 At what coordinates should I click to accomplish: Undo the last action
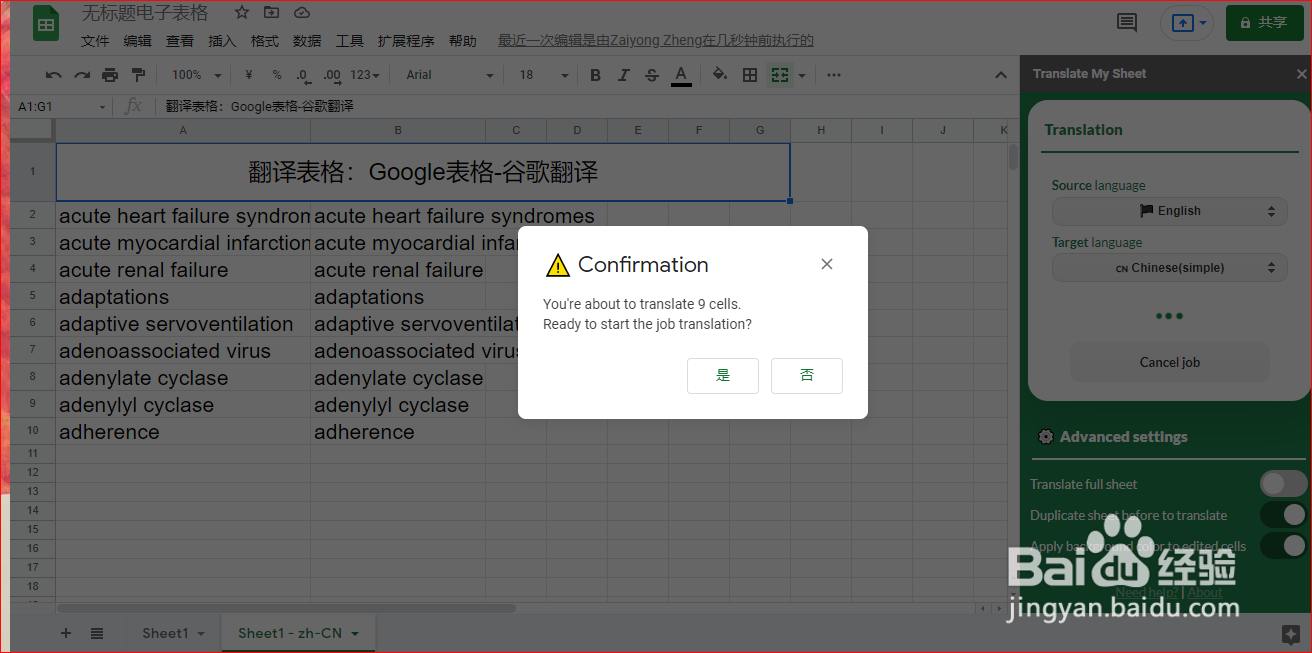pyautogui.click(x=54, y=75)
